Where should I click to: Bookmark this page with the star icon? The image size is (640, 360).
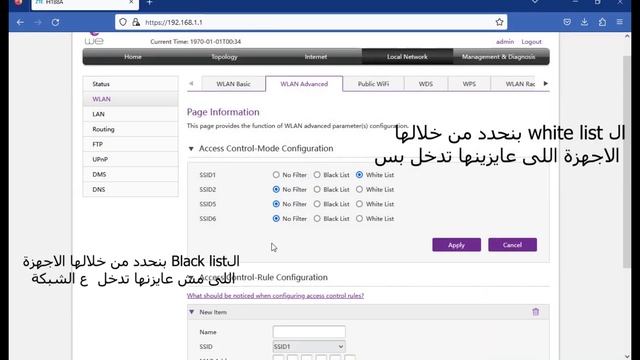pos(499,22)
